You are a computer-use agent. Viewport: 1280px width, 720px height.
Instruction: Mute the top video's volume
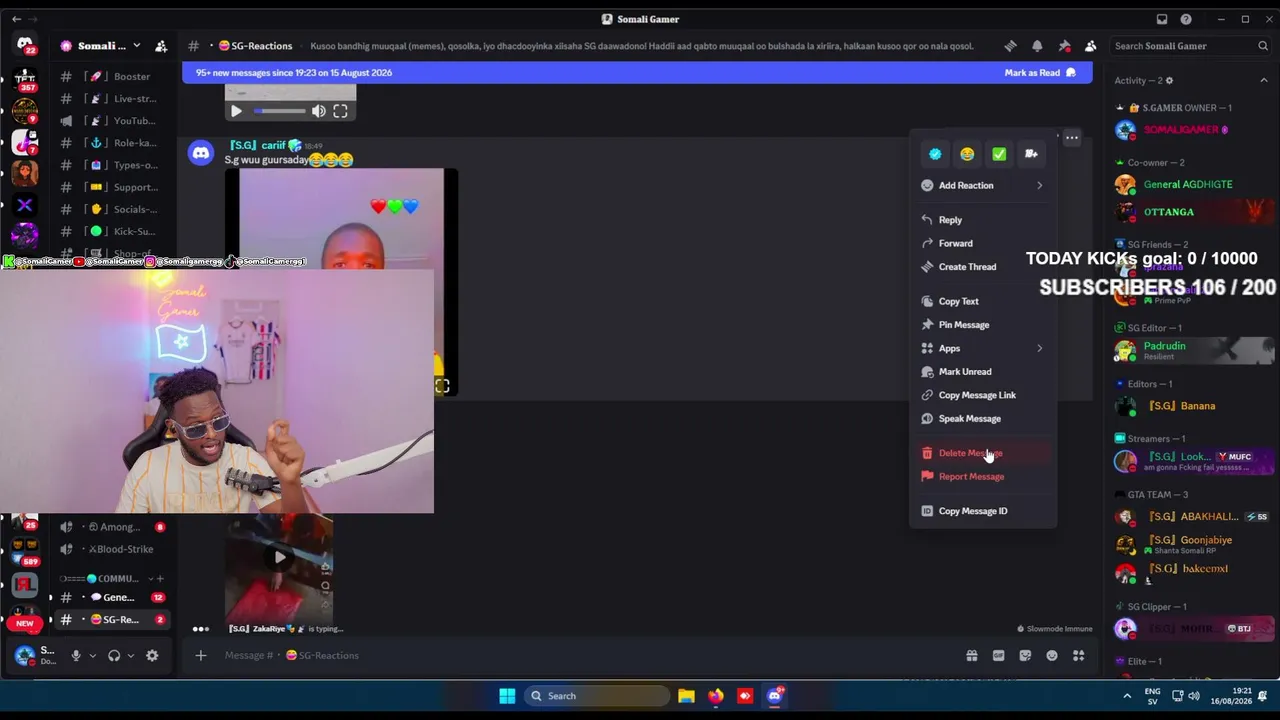(x=318, y=112)
